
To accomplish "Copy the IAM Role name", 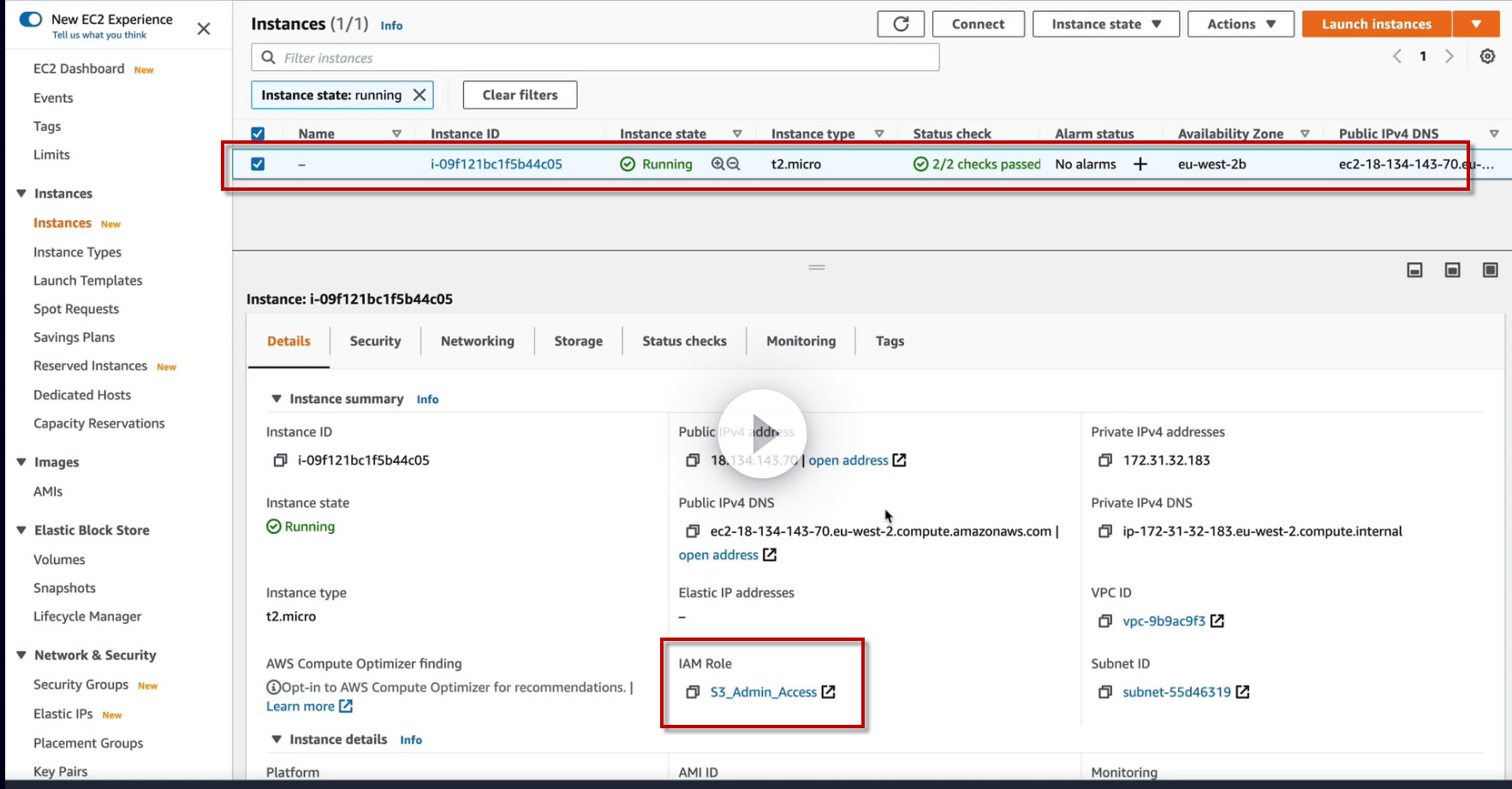I will 693,692.
